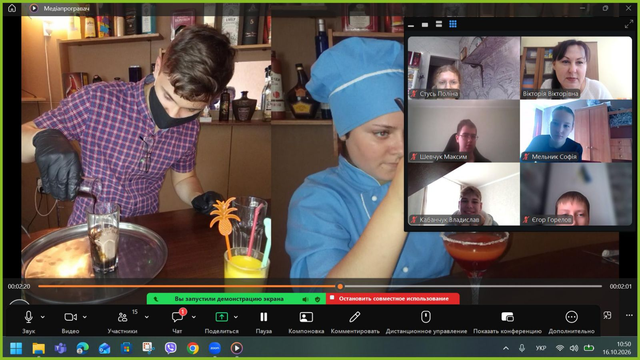The height and width of the screenshot is (360, 640).
Task: Switch to Zoom app in taskbar
Action: click(215, 348)
